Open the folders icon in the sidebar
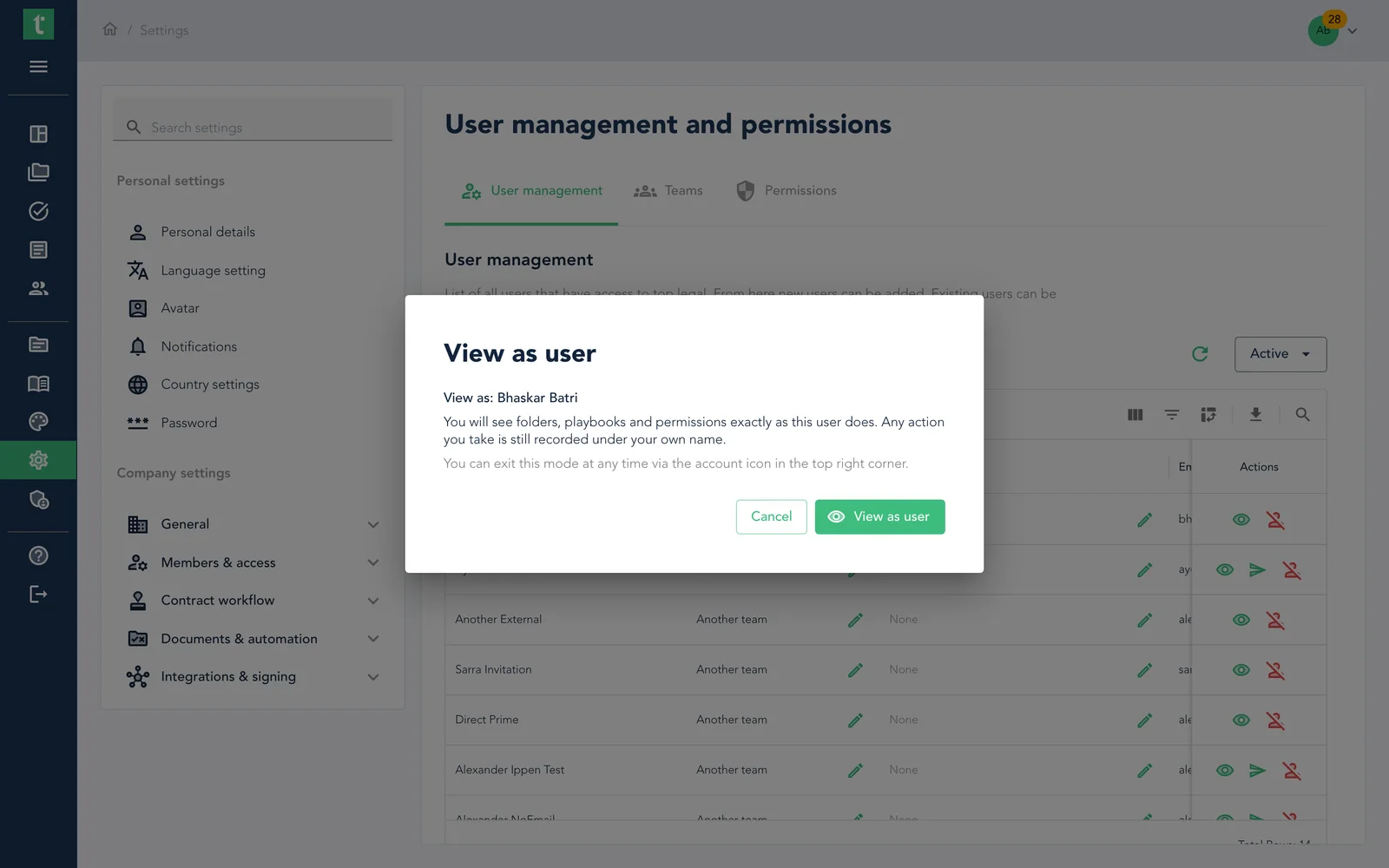This screenshot has width=1389, height=868. coord(38,172)
